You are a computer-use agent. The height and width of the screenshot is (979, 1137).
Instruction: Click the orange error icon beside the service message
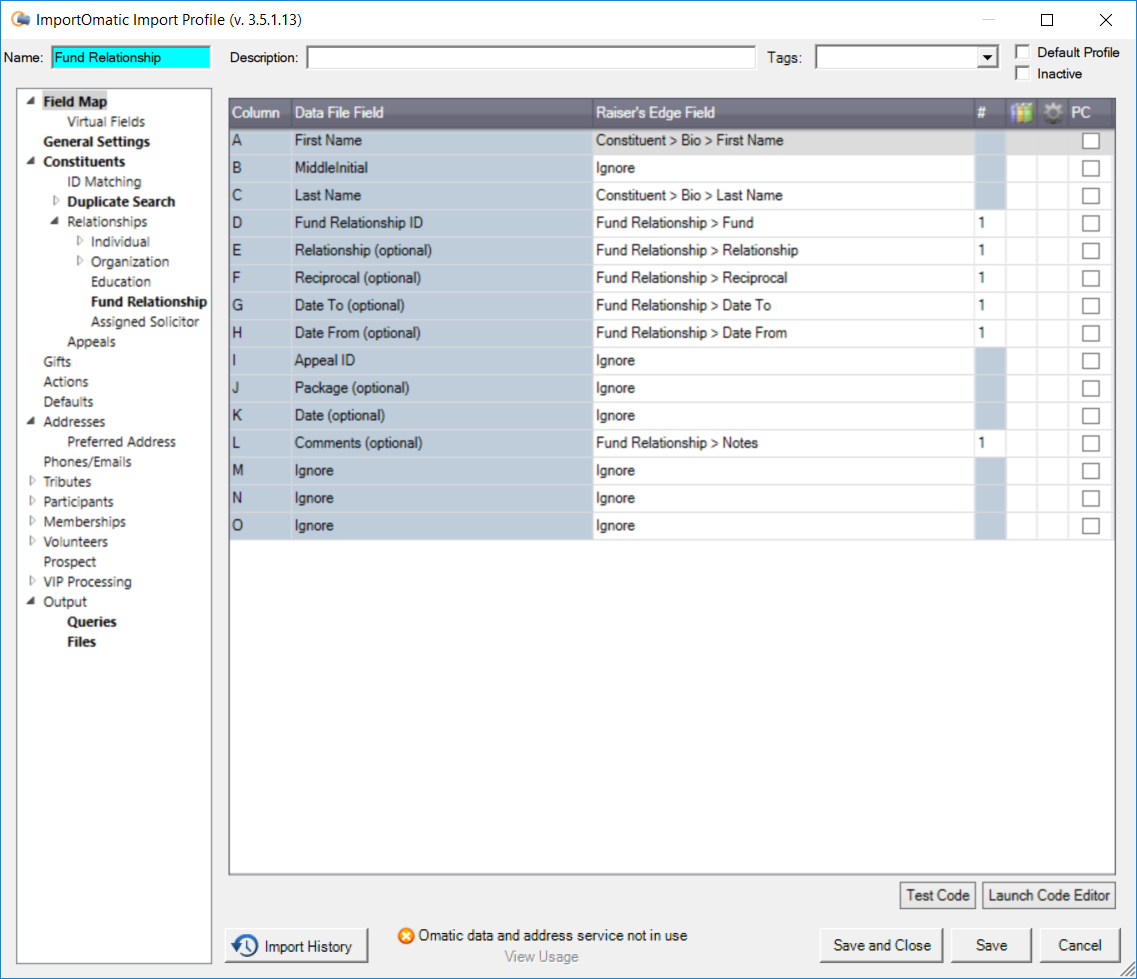[407, 936]
